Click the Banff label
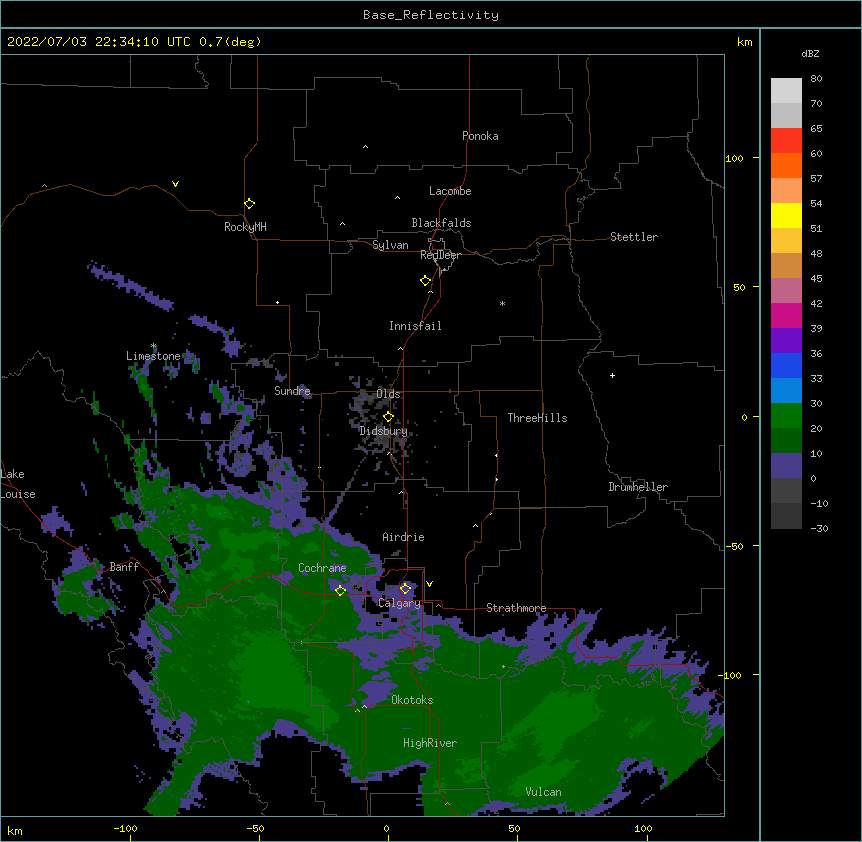This screenshot has width=862, height=842. click(124, 567)
